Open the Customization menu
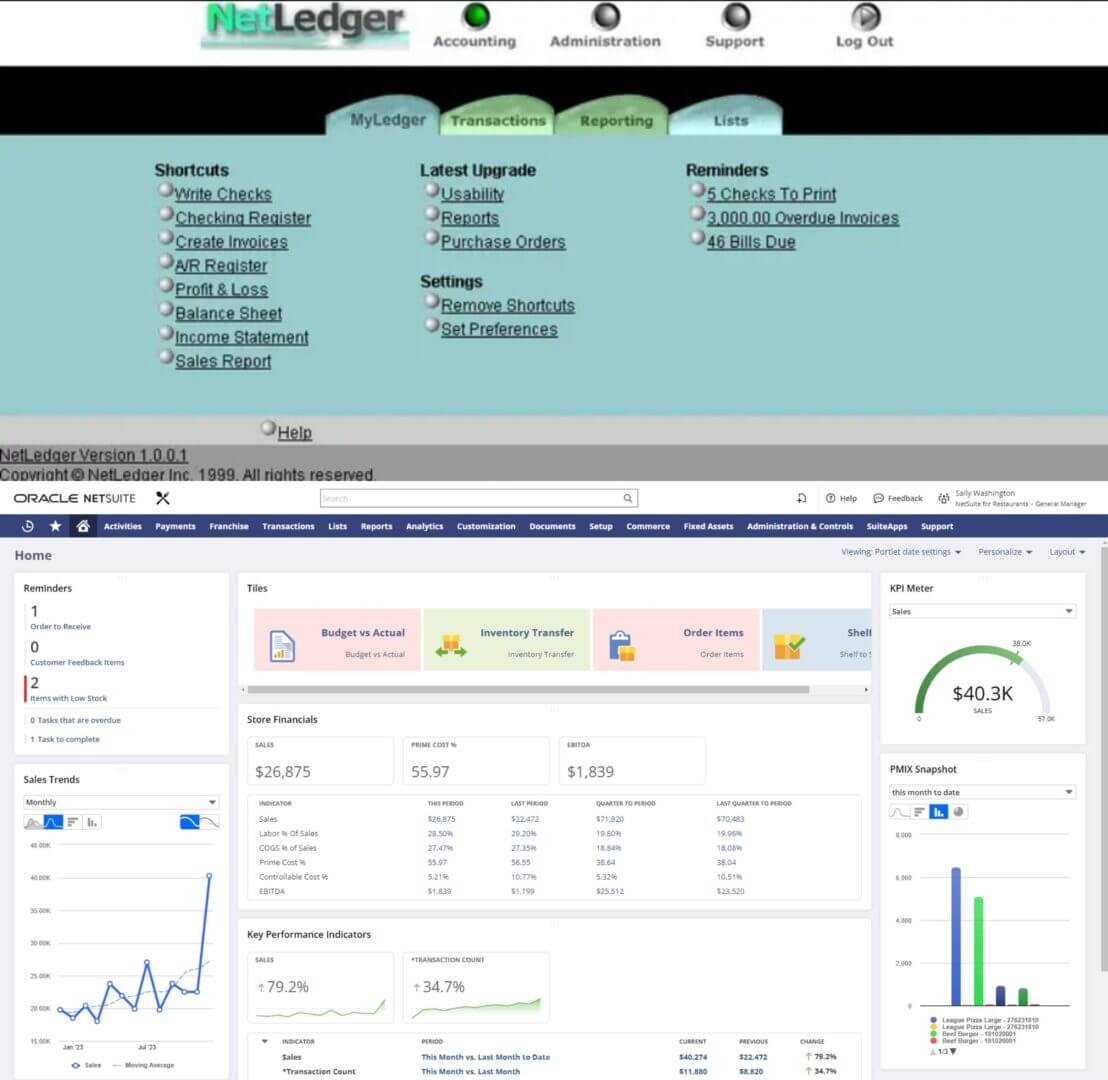The image size is (1108, 1080). (485, 527)
